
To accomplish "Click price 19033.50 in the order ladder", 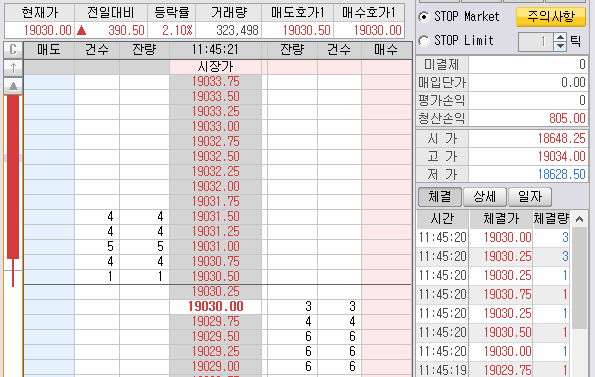I will click(x=215, y=97).
